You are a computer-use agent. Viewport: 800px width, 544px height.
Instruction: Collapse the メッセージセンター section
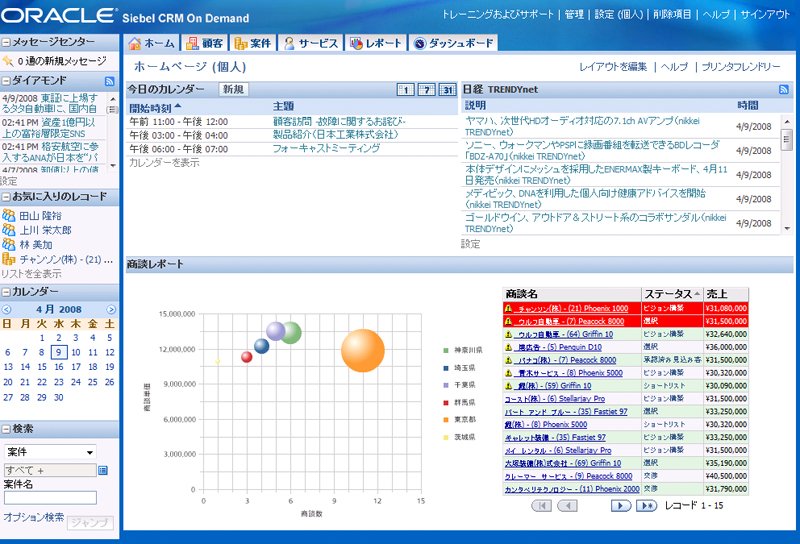click(x=6, y=42)
